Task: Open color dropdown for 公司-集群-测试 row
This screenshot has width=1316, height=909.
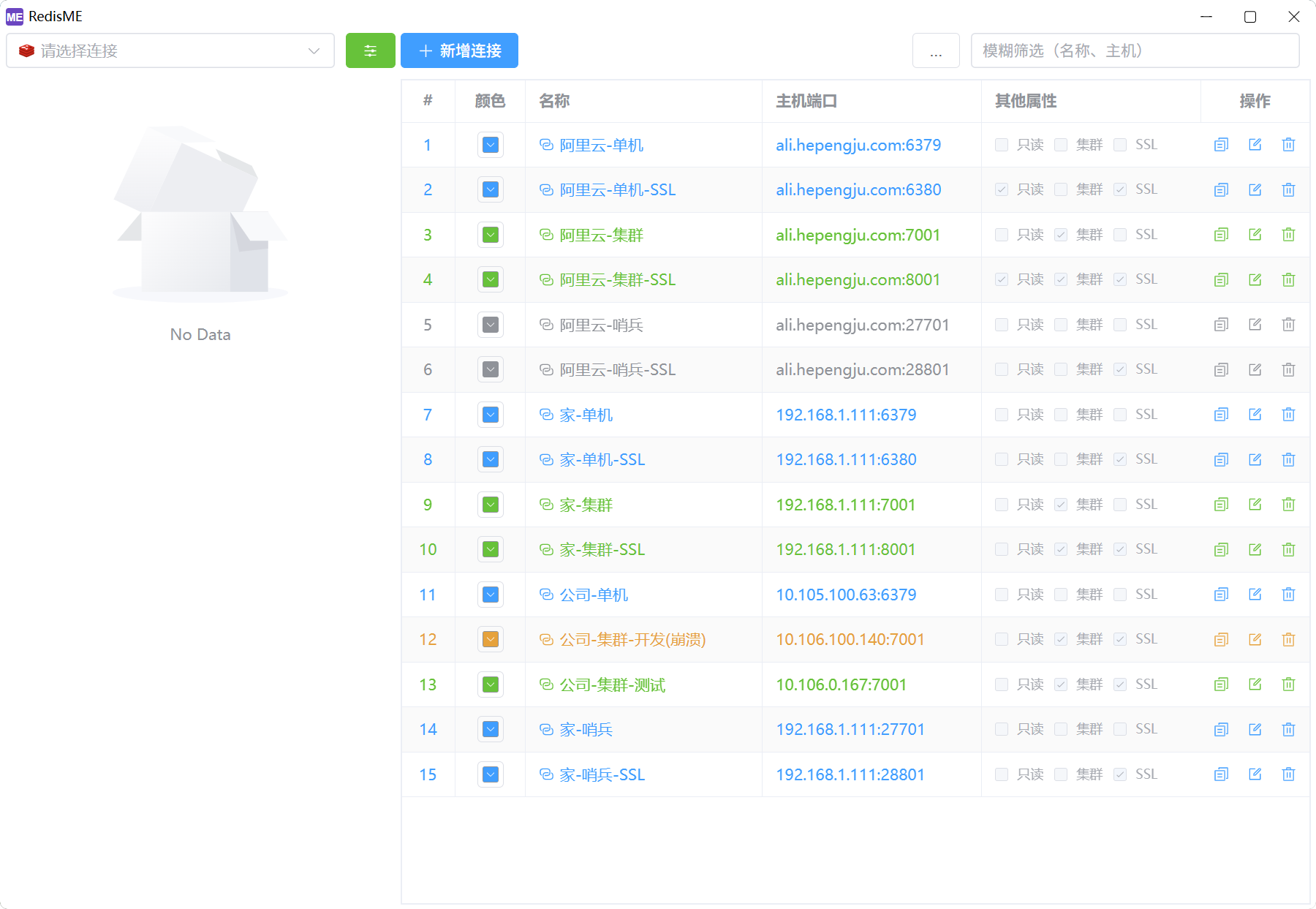Action: (x=491, y=684)
